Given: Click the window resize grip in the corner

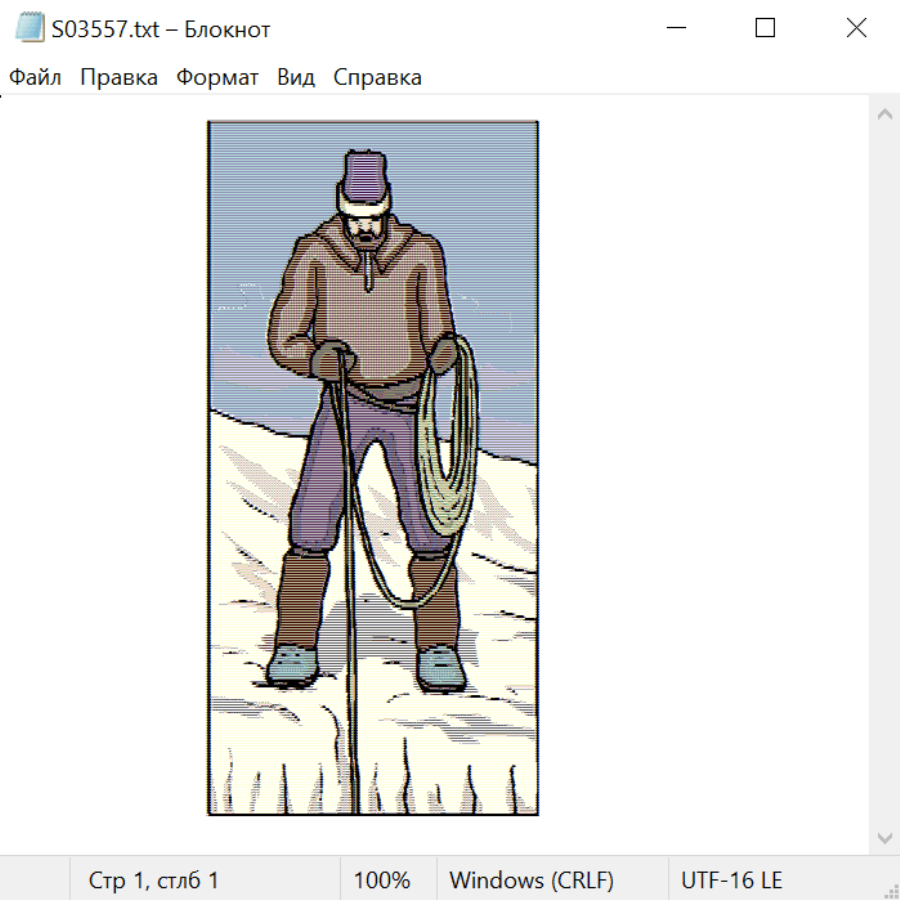Looking at the screenshot, I should tap(890, 890).
